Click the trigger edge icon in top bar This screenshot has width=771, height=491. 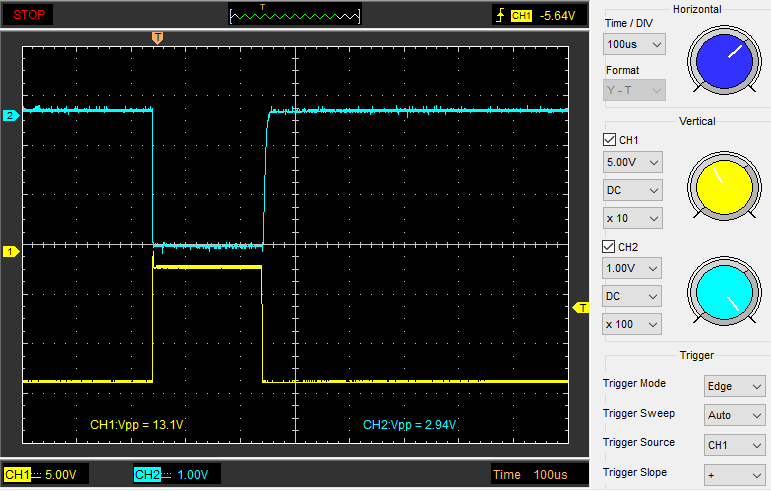[x=500, y=16]
